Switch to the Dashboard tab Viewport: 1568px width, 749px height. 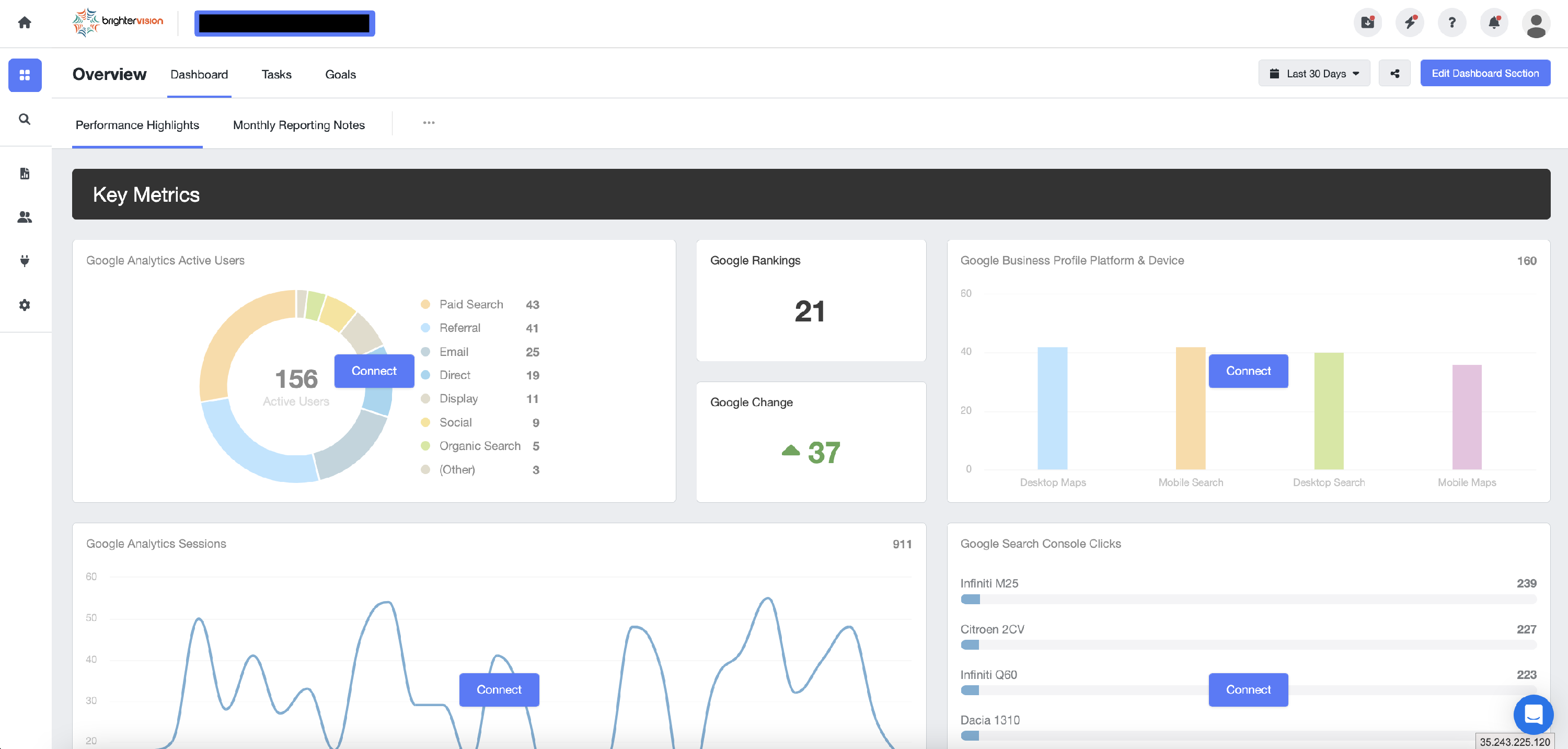coord(199,74)
